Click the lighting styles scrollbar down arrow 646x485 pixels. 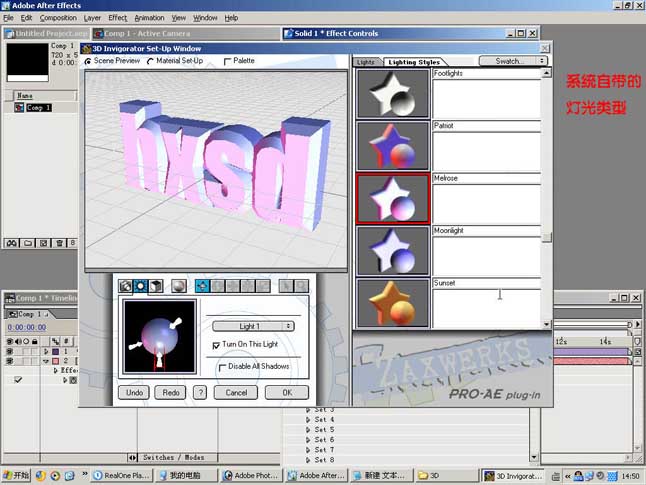[x=546, y=324]
